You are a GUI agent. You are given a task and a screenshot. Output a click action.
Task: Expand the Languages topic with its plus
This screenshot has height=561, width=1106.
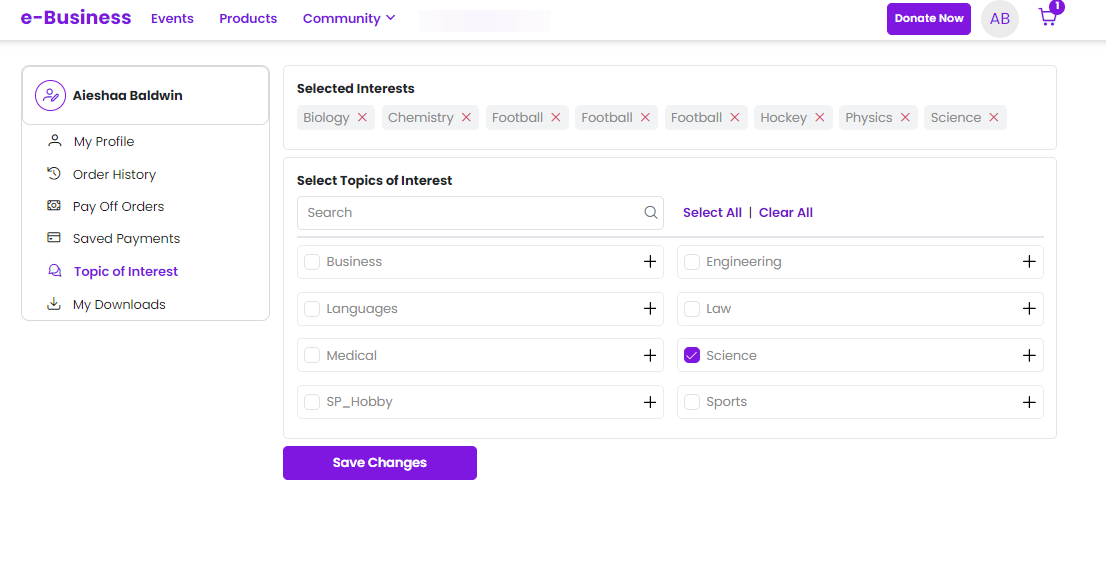[x=650, y=309]
